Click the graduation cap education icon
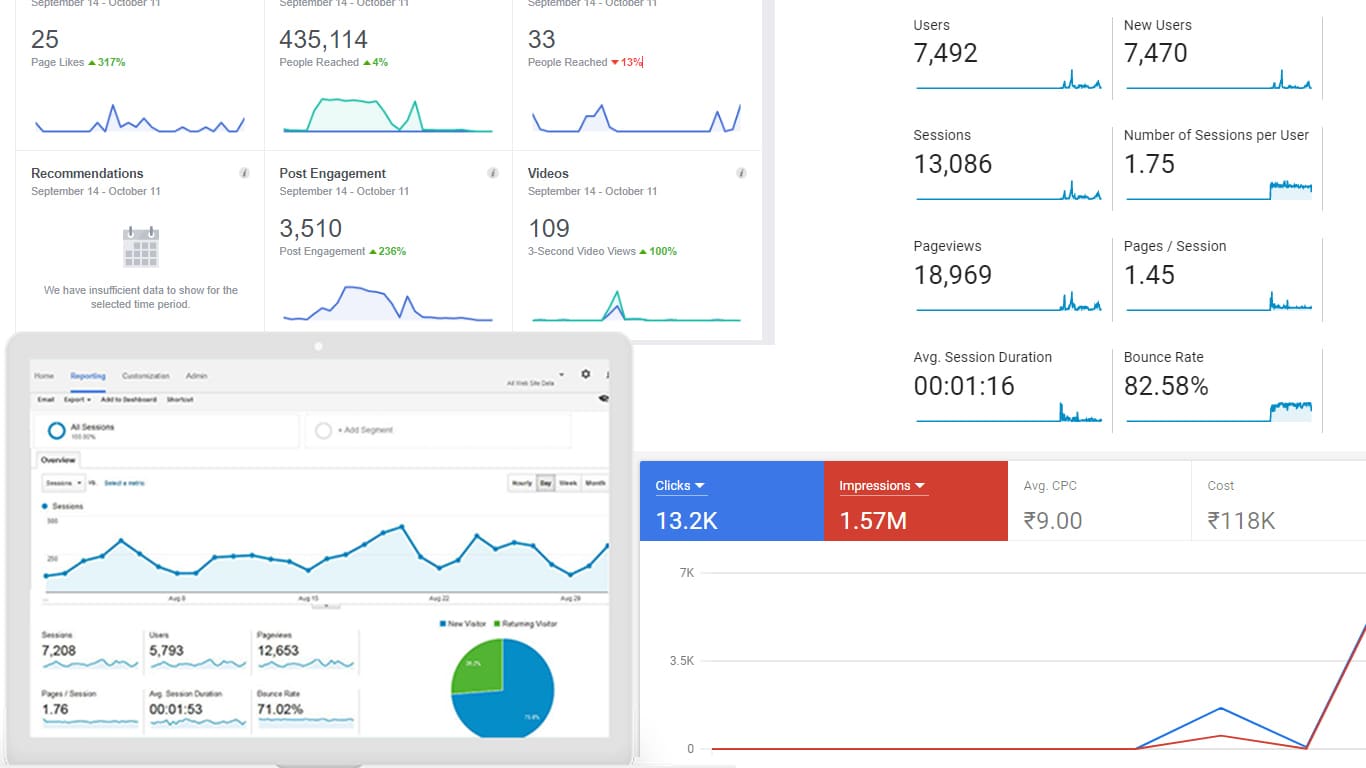The width and height of the screenshot is (1366, 768). [603, 398]
